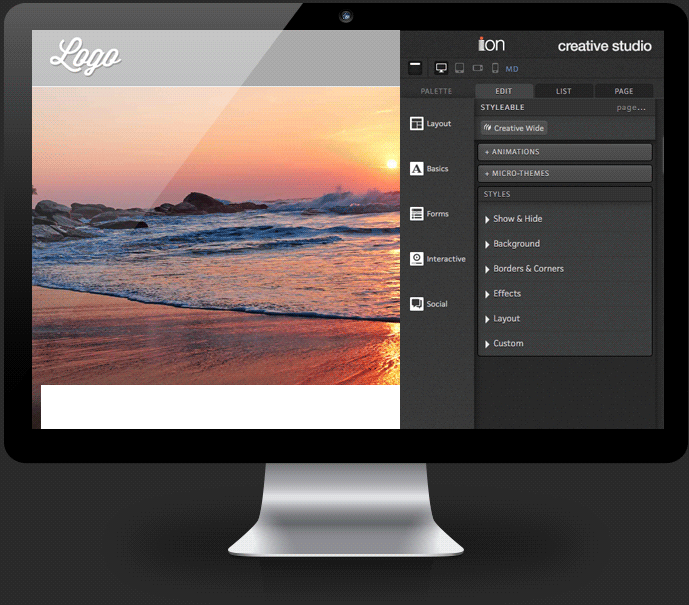Toggle the MD breakpoint label
689x605 pixels.
coord(512,69)
